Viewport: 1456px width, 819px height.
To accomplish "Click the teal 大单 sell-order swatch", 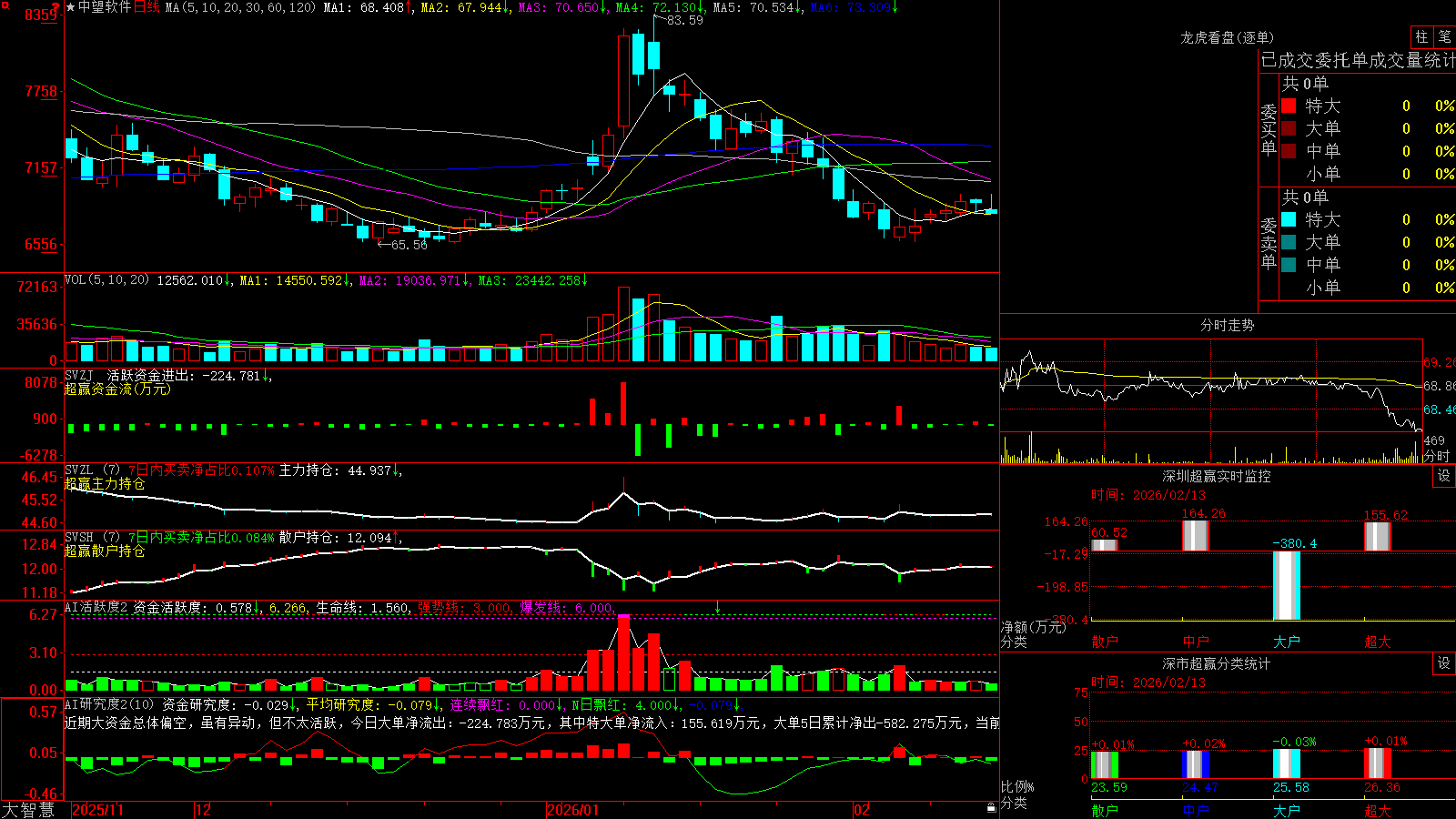I will [1289, 242].
